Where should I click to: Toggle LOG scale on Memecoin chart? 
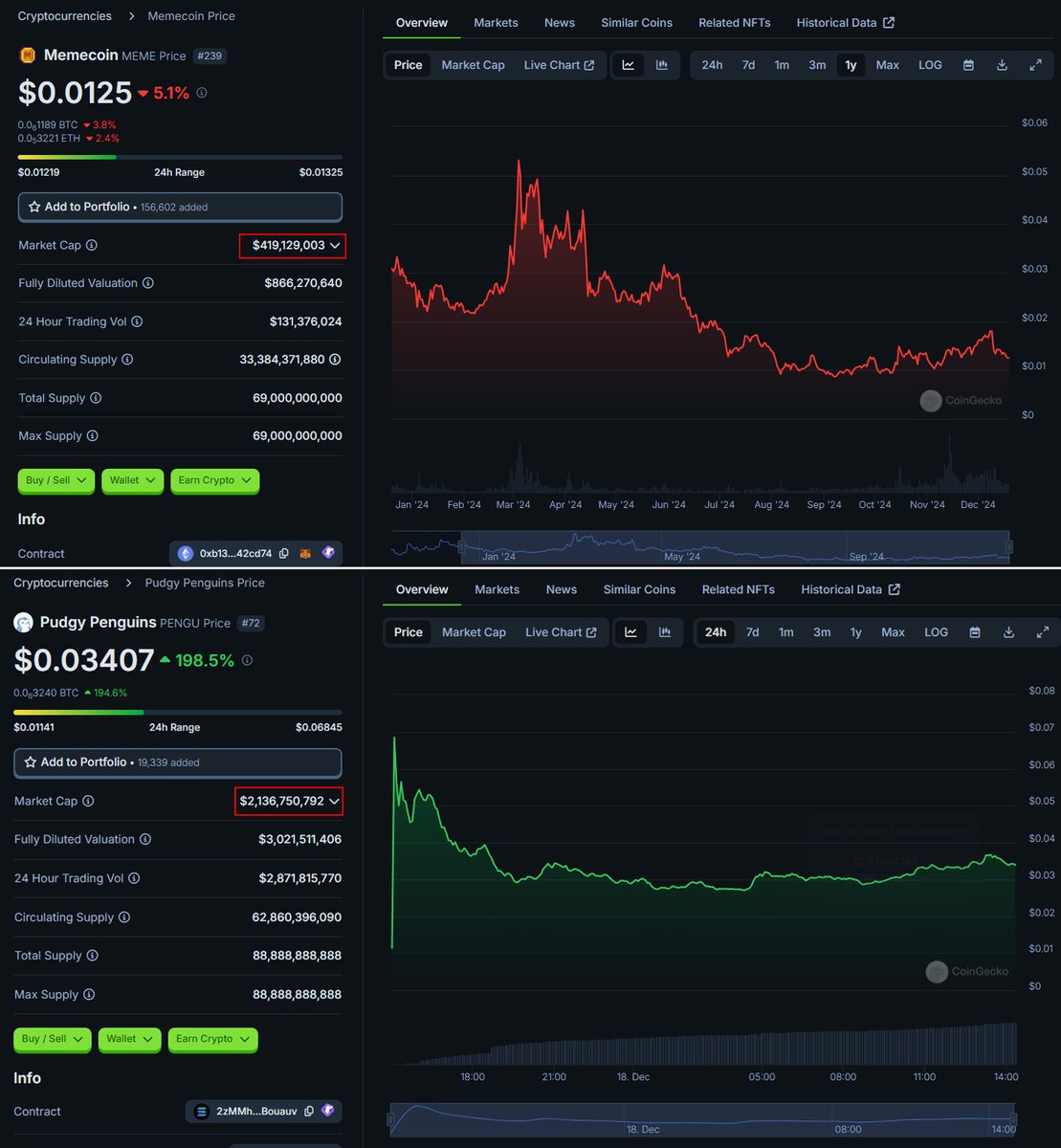click(930, 65)
